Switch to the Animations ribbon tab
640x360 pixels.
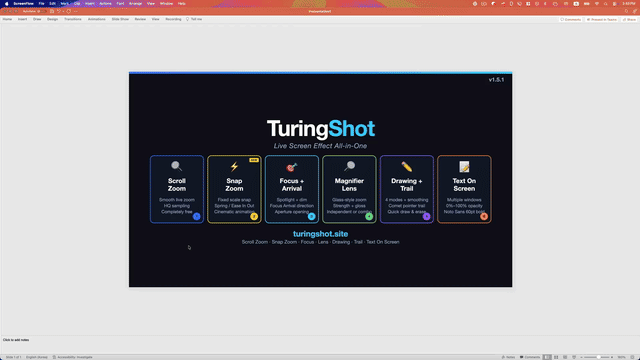click(x=96, y=19)
